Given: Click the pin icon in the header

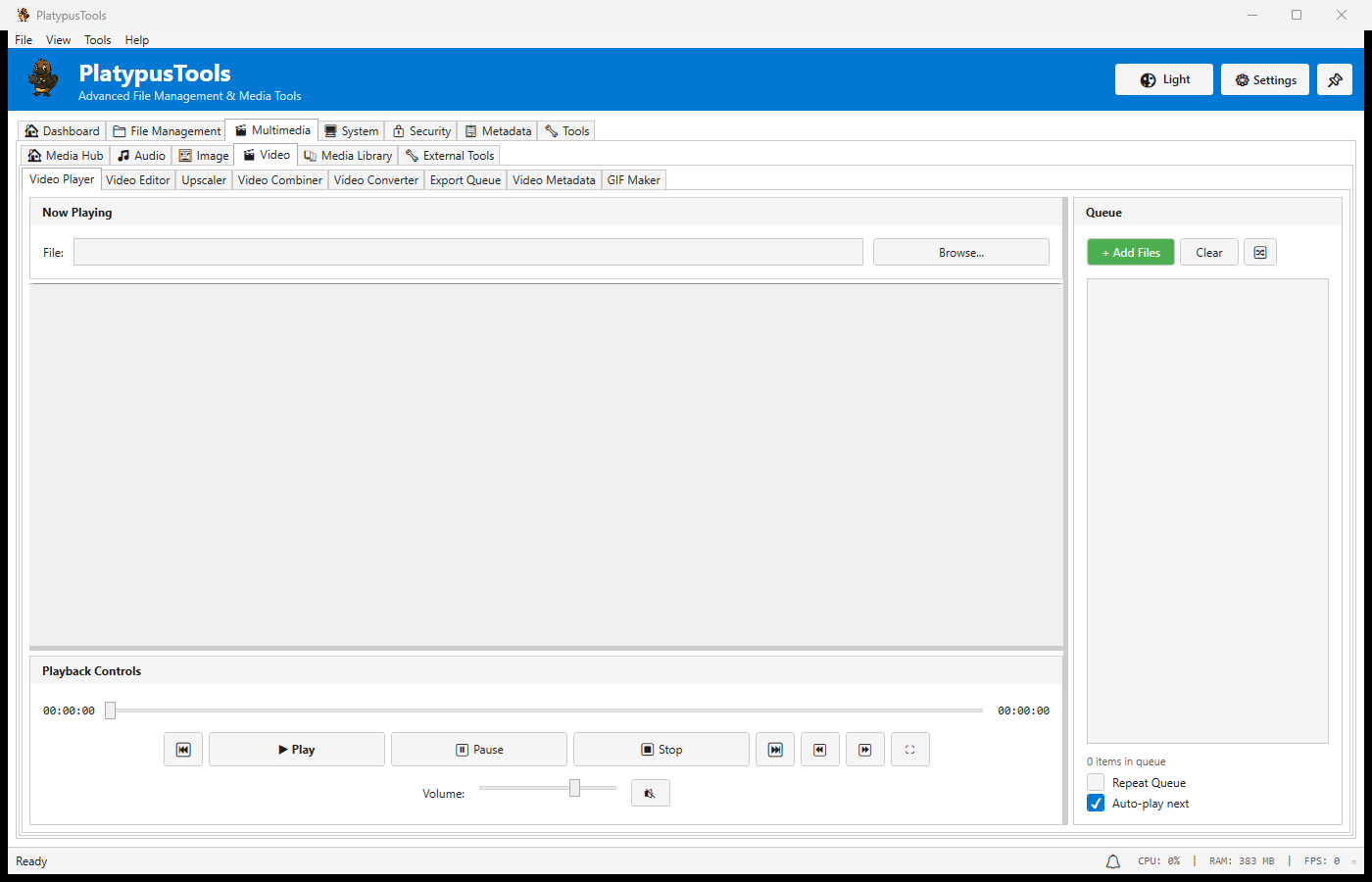Looking at the screenshot, I should click(x=1335, y=79).
